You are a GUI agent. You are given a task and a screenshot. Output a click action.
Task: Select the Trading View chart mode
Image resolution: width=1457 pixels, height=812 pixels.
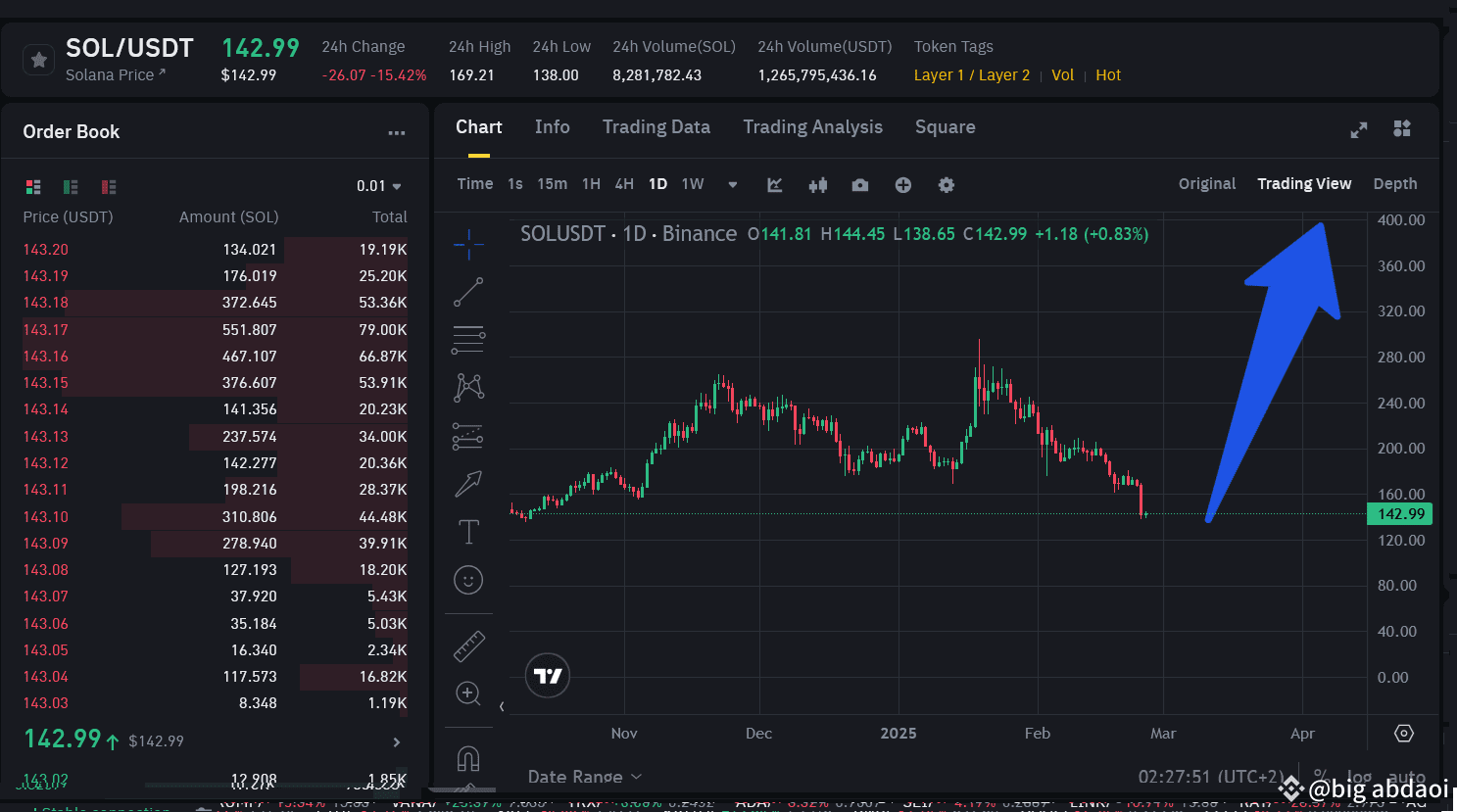click(x=1304, y=184)
